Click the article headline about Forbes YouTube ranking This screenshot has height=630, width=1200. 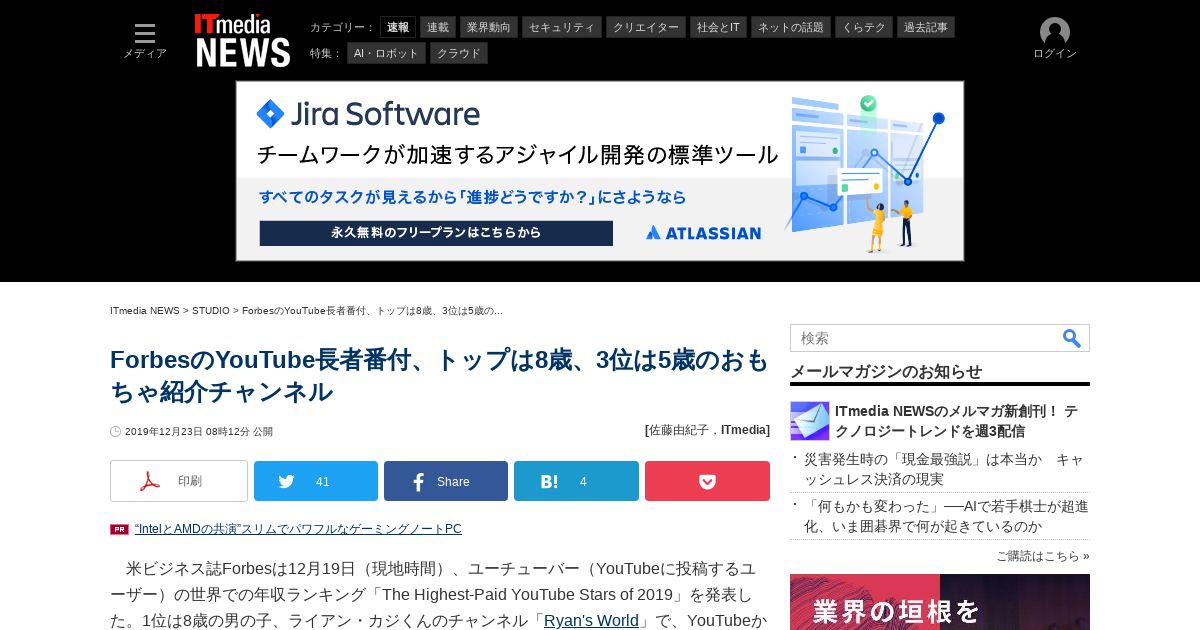[440, 375]
